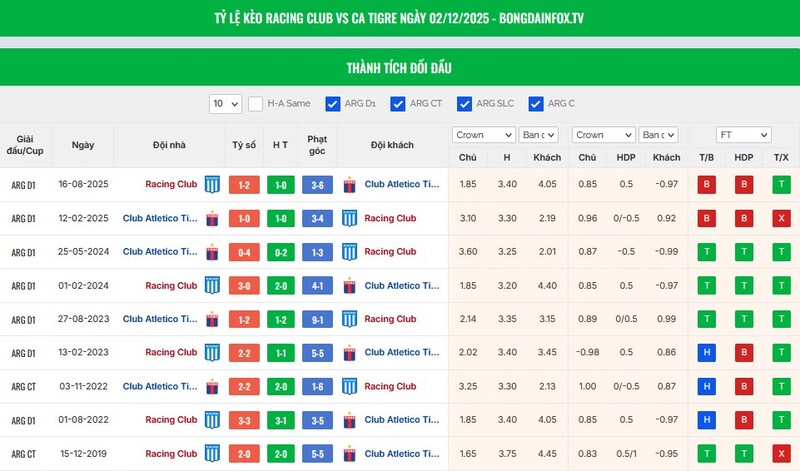
Task: Click the red X badge in 12-02-2025 row
Action: (x=780, y=218)
